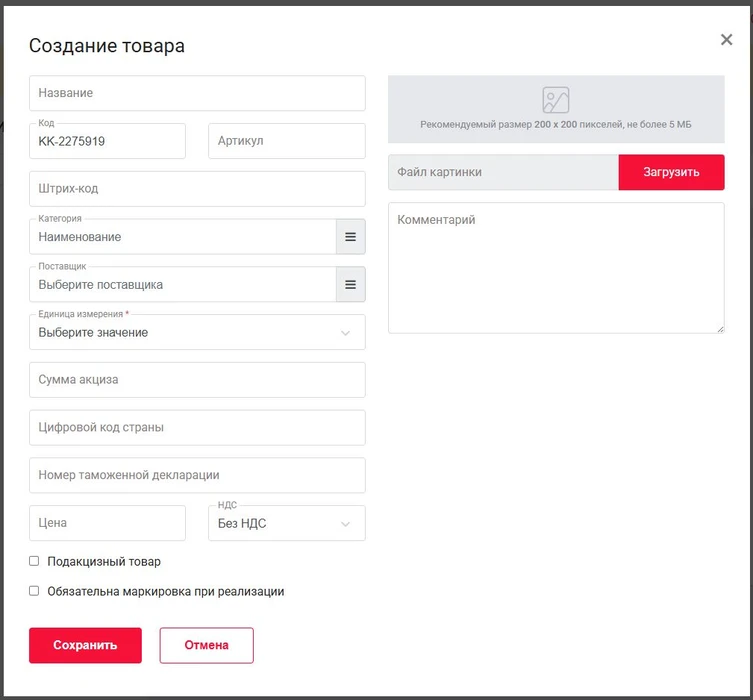Open category list menu icon
Image resolution: width=753 pixels, height=700 pixels.
350,237
